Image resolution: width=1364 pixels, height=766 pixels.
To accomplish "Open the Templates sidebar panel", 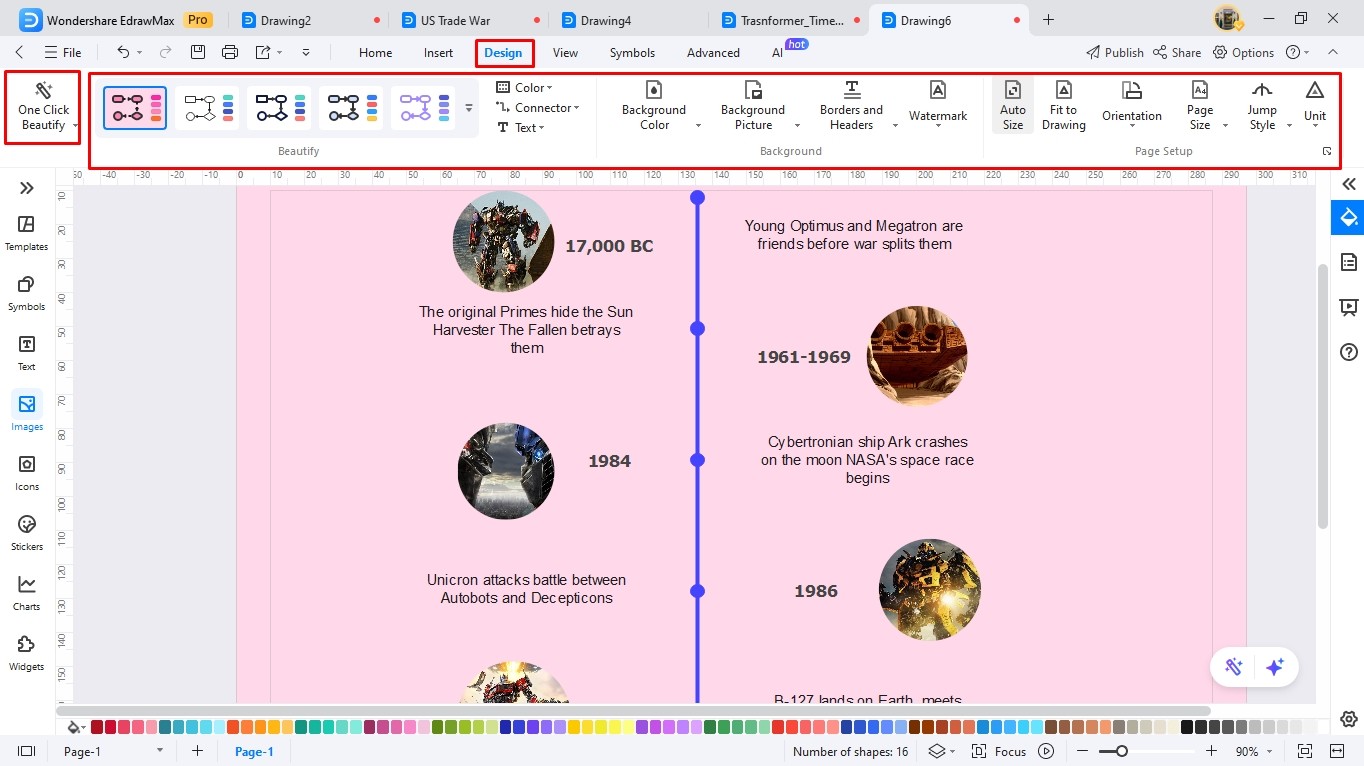I will tap(27, 233).
